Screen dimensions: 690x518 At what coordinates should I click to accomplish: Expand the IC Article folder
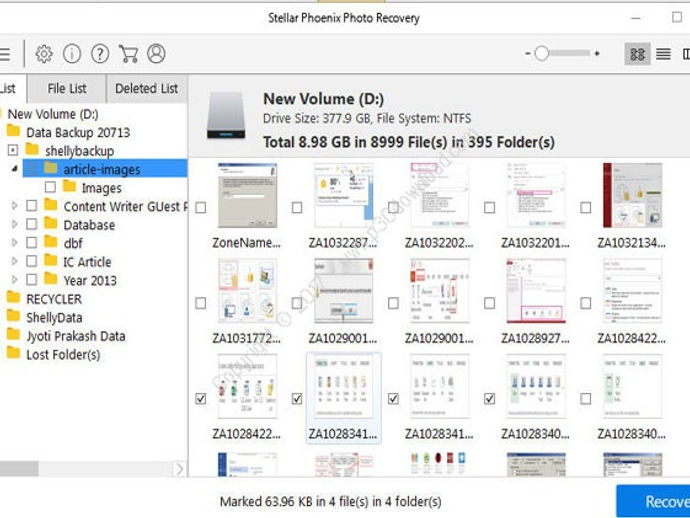click(x=15, y=261)
